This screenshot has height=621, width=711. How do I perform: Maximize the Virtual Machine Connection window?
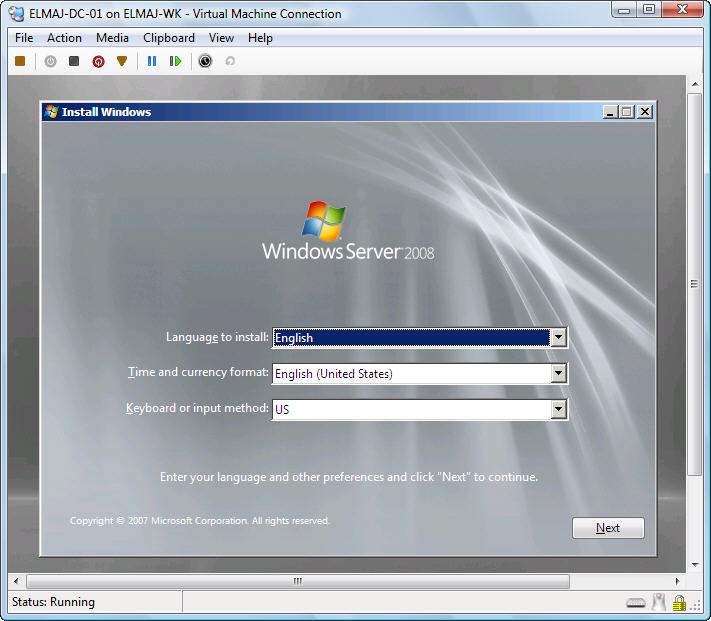coord(649,9)
